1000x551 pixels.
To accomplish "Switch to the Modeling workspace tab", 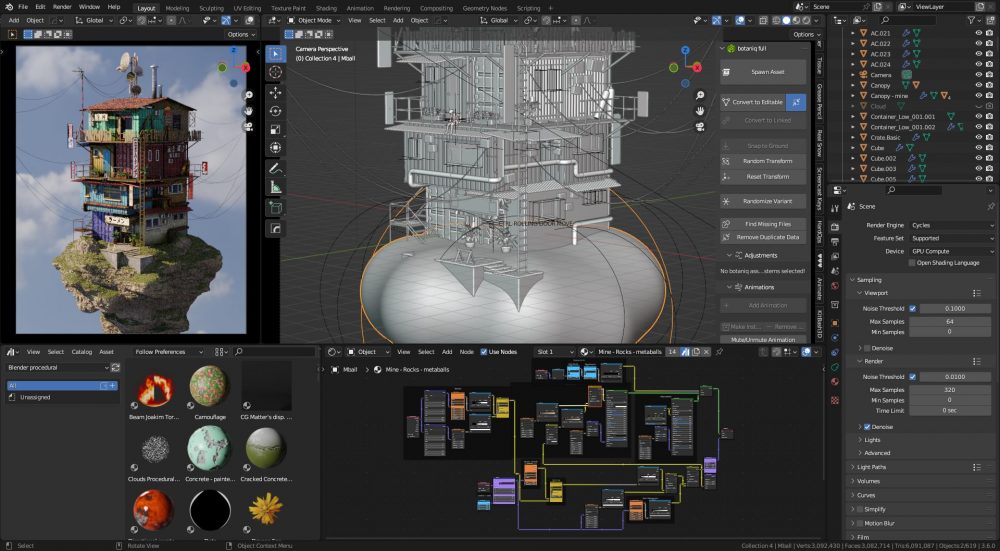I will 177,8.
